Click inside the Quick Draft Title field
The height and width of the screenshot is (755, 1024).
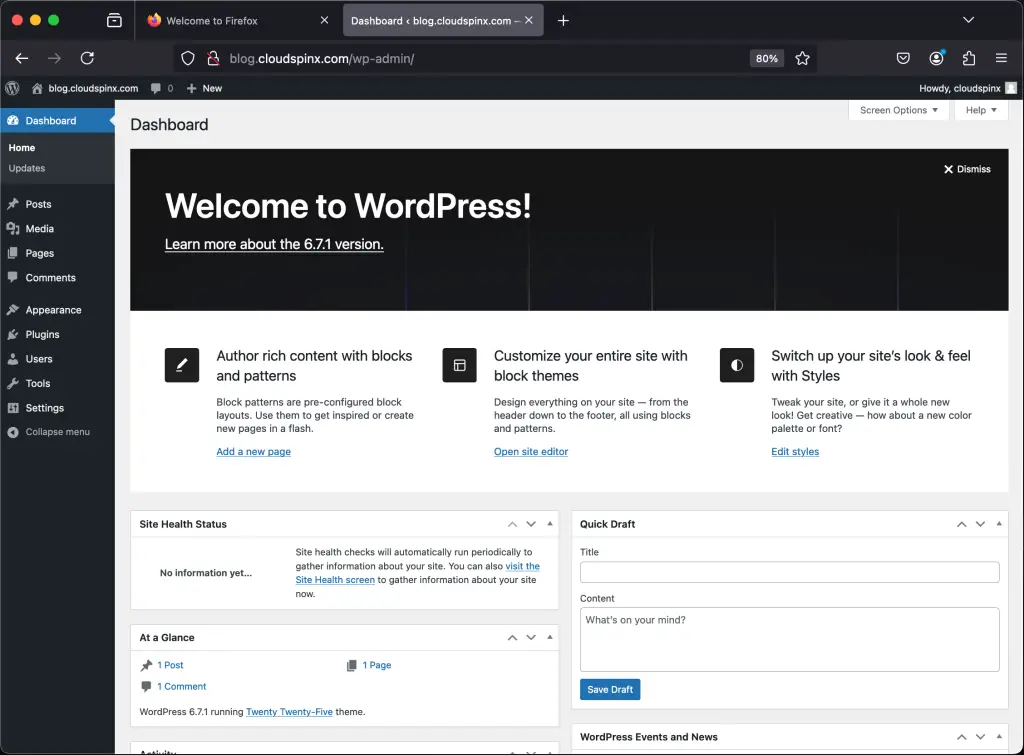pyautogui.click(x=789, y=571)
